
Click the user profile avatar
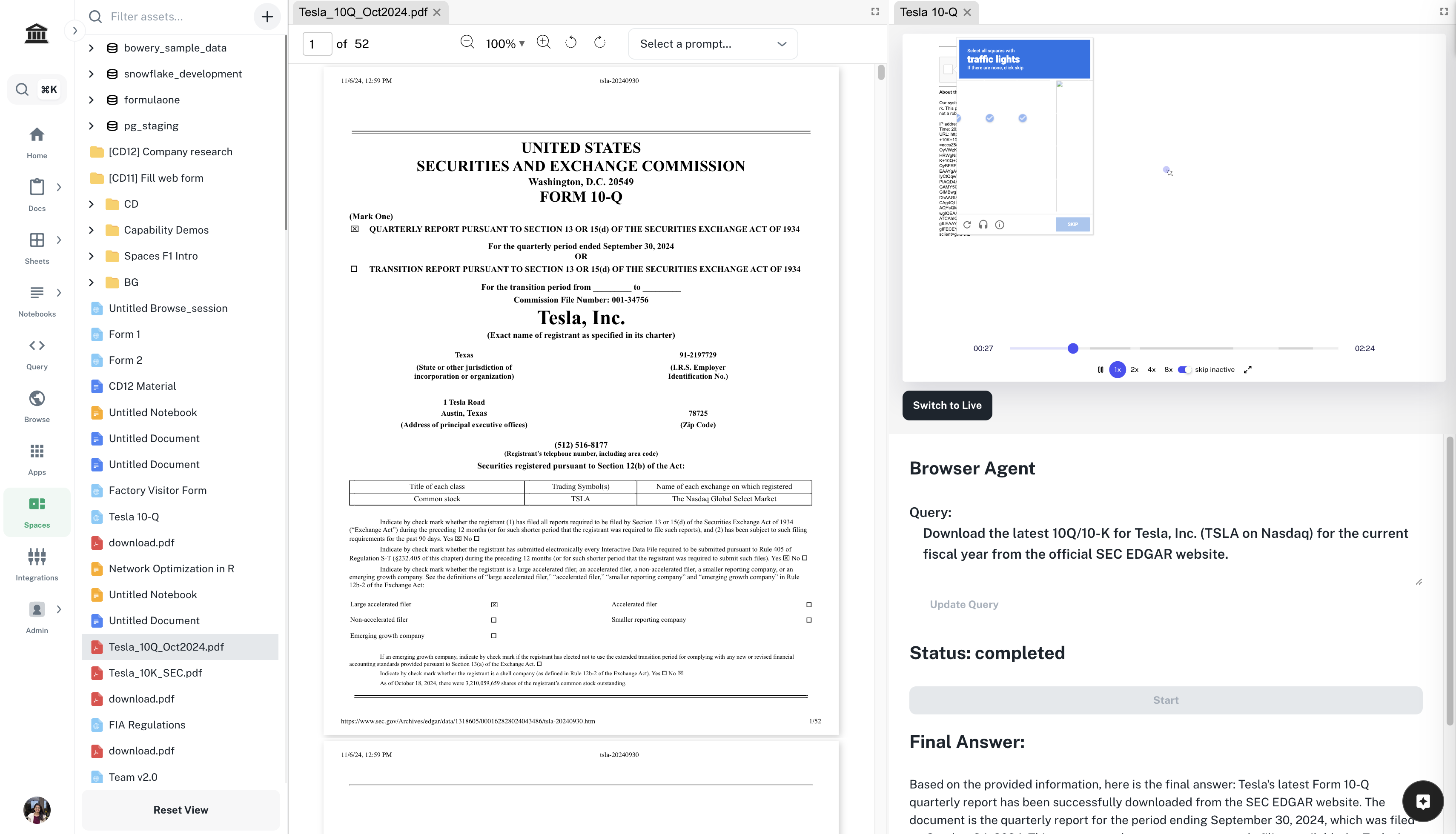click(x=37, y=809)
